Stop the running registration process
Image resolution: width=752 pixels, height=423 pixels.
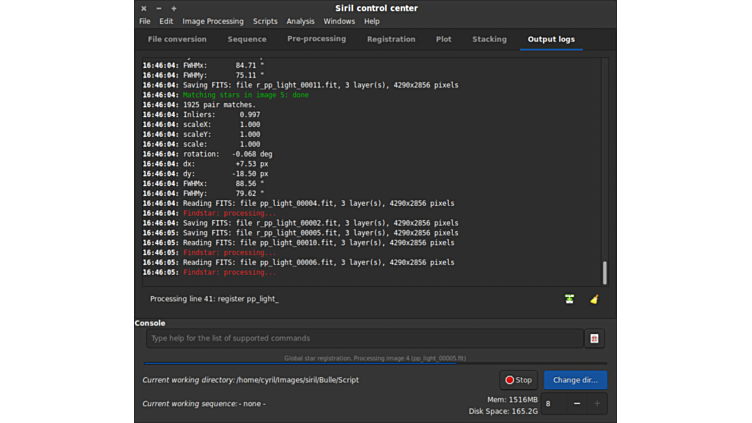click(519, 380)
